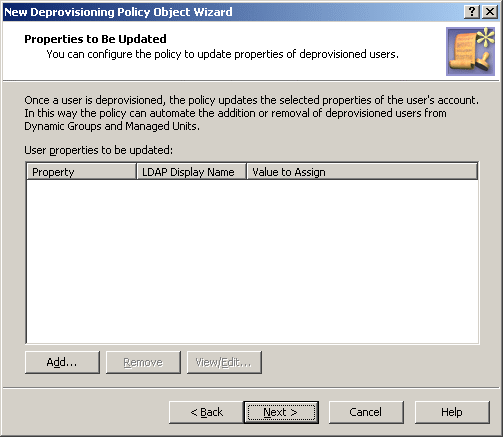This screenshot has width=503, height=437.
Task: Click the disabled View/Edit... button
Action: point(224,362)
